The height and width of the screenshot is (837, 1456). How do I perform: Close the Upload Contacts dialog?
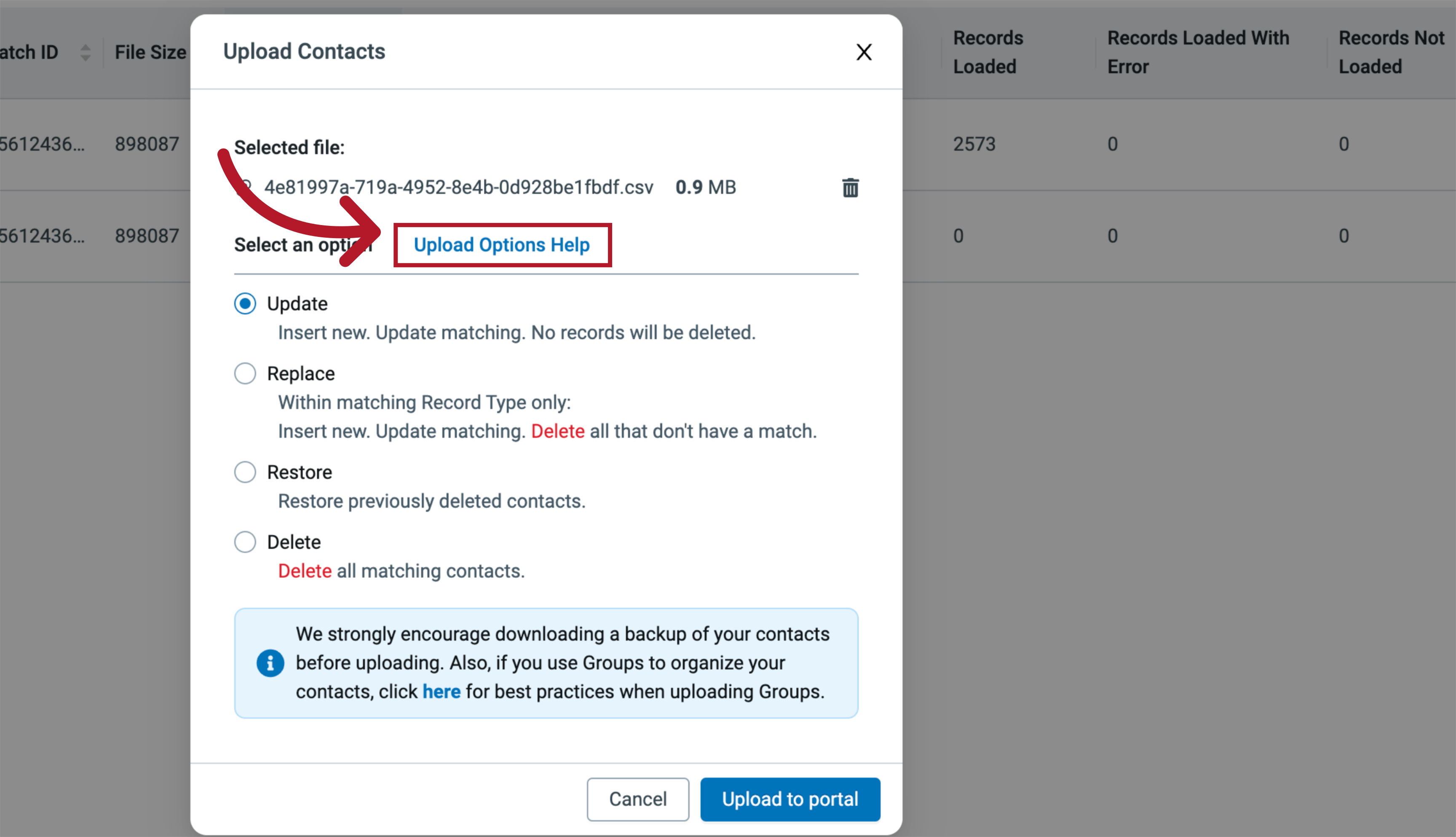click(x=864, y=52)
